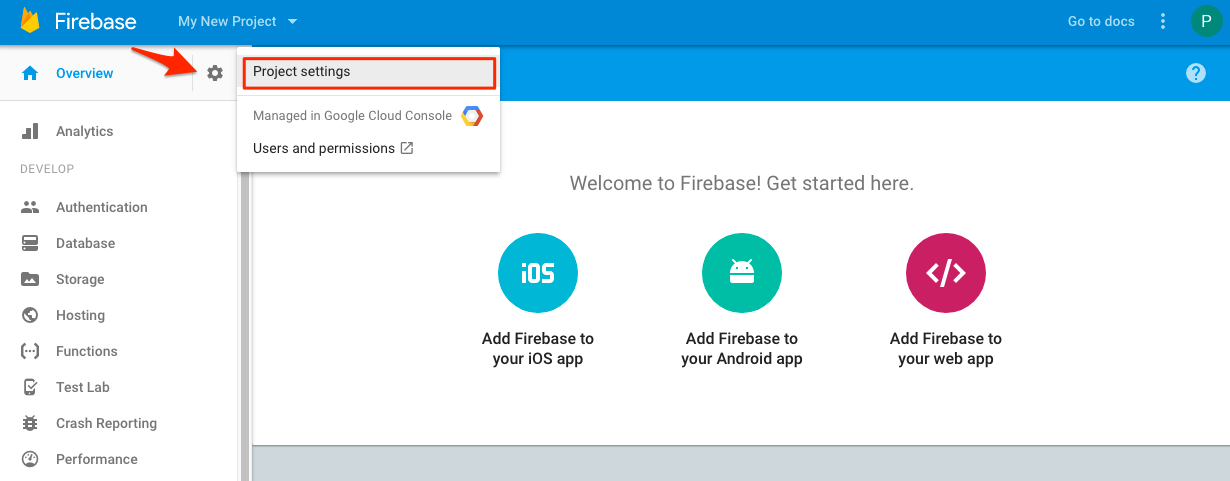Image resolution: width=1230 pixels, height=481 pixels.
Task: Open the Analytics section
Action: click(84, 131)
